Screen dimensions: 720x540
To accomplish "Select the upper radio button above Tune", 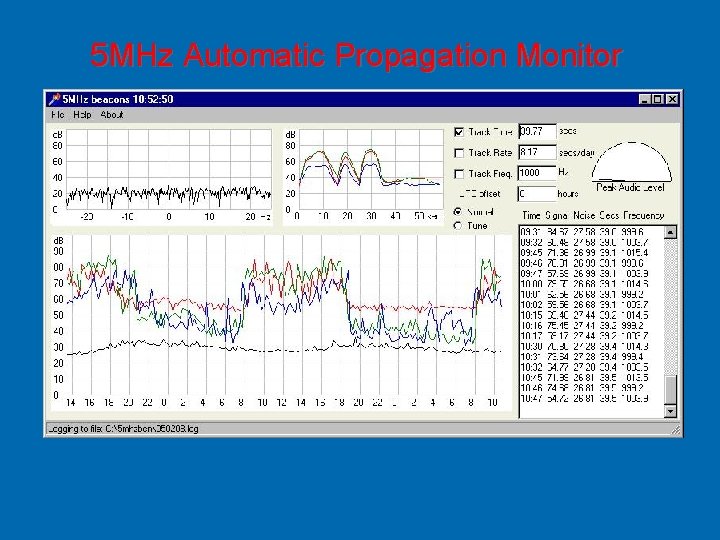I will point(458,212).
